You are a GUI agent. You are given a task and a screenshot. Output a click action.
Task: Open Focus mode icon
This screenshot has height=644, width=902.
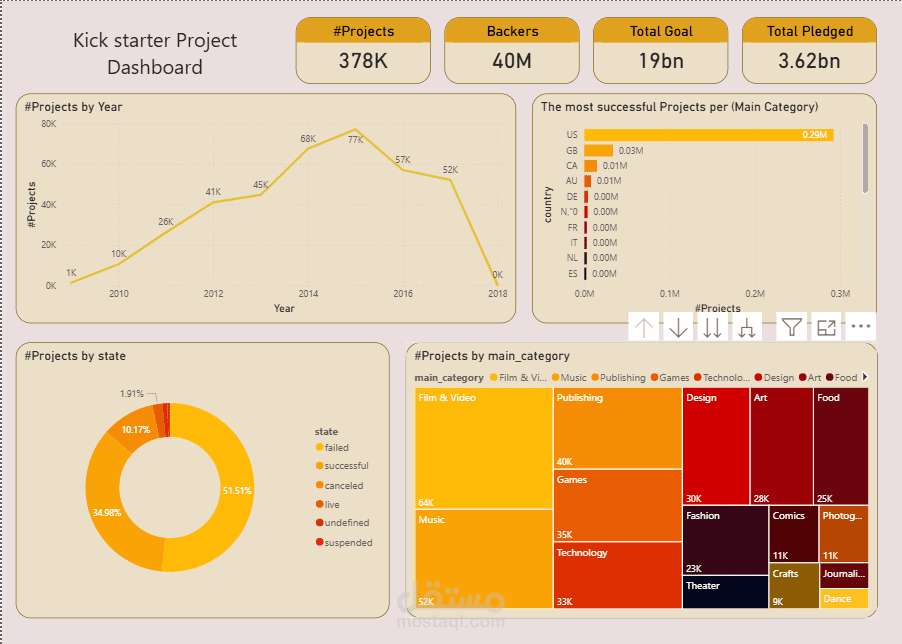coord(826,328)
